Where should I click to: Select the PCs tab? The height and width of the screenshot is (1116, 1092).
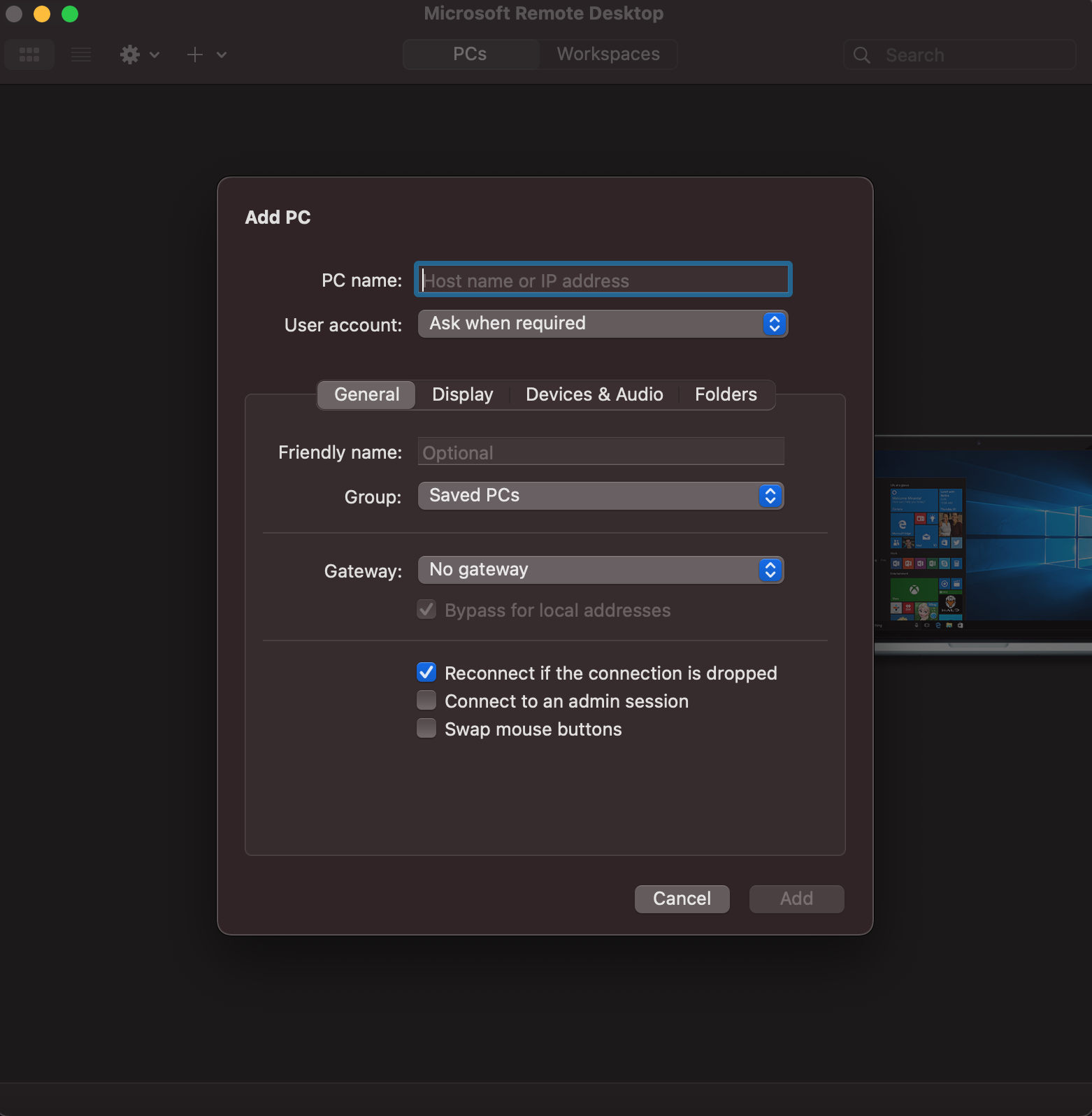tap(470, 55)
